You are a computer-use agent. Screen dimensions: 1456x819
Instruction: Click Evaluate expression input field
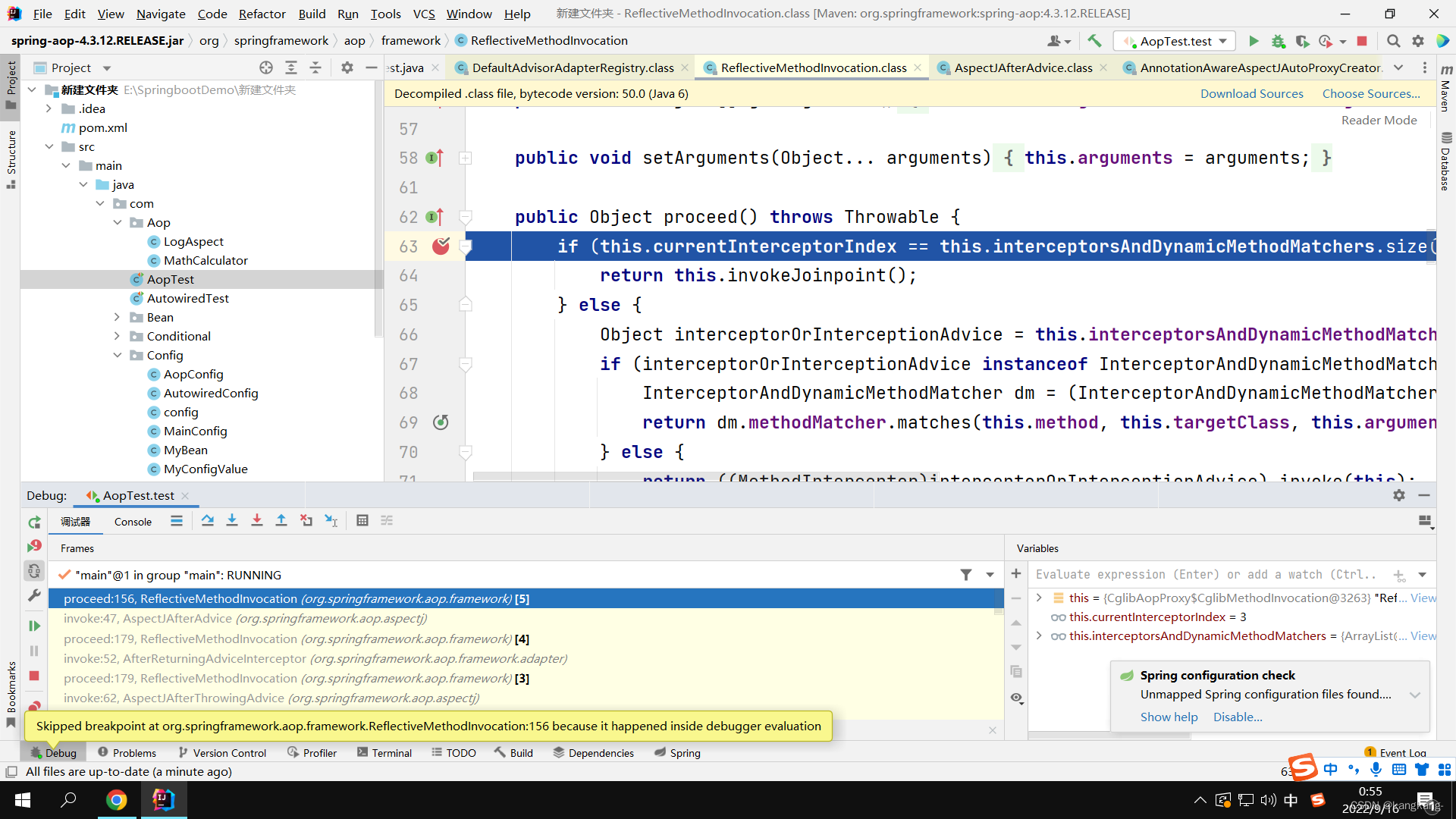[x=1206, y=574]
